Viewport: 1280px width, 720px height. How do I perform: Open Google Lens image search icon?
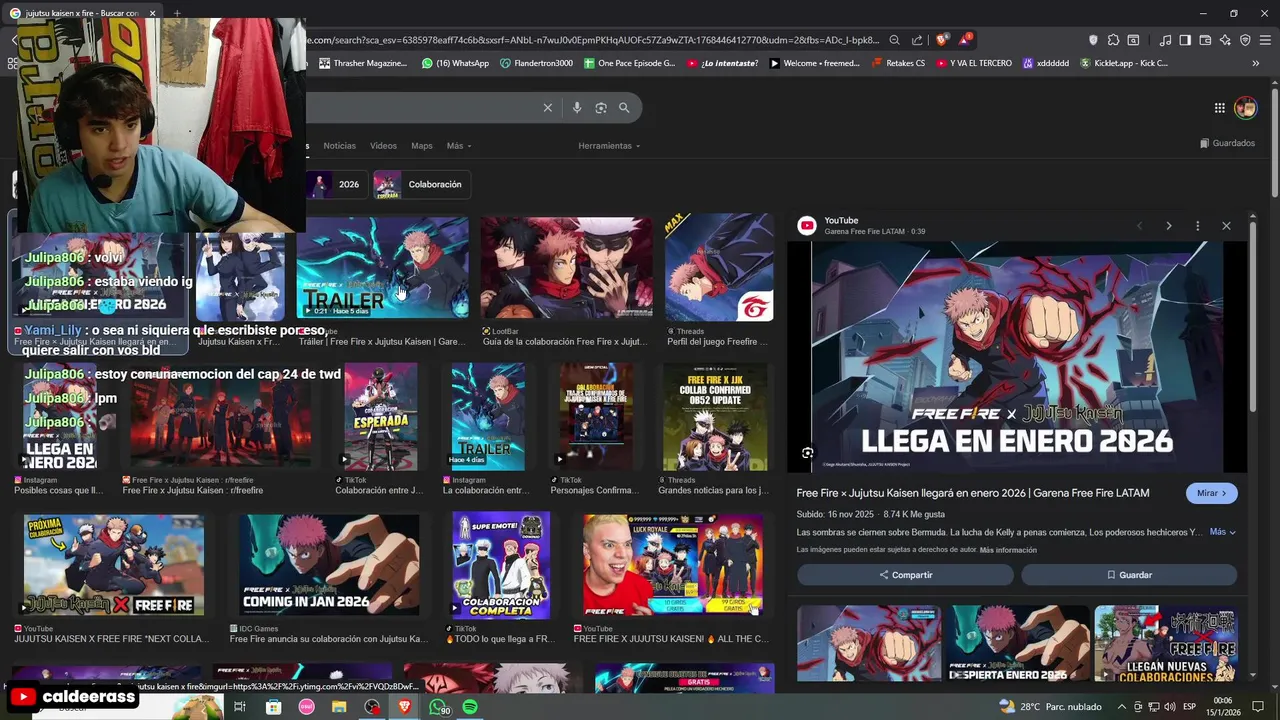point(601,108)
